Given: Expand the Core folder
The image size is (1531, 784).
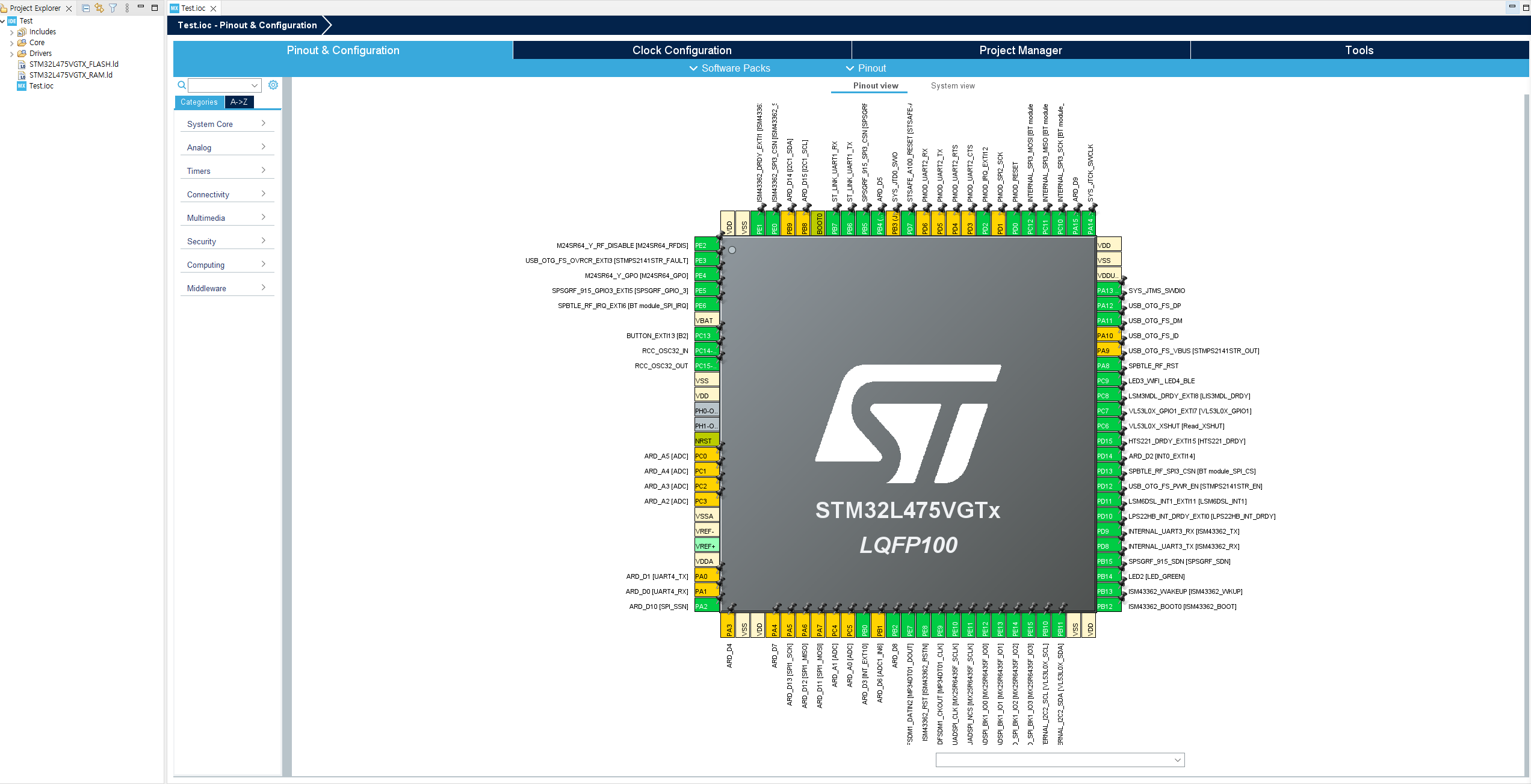Looking at the screenshot, I should point(11,43).
